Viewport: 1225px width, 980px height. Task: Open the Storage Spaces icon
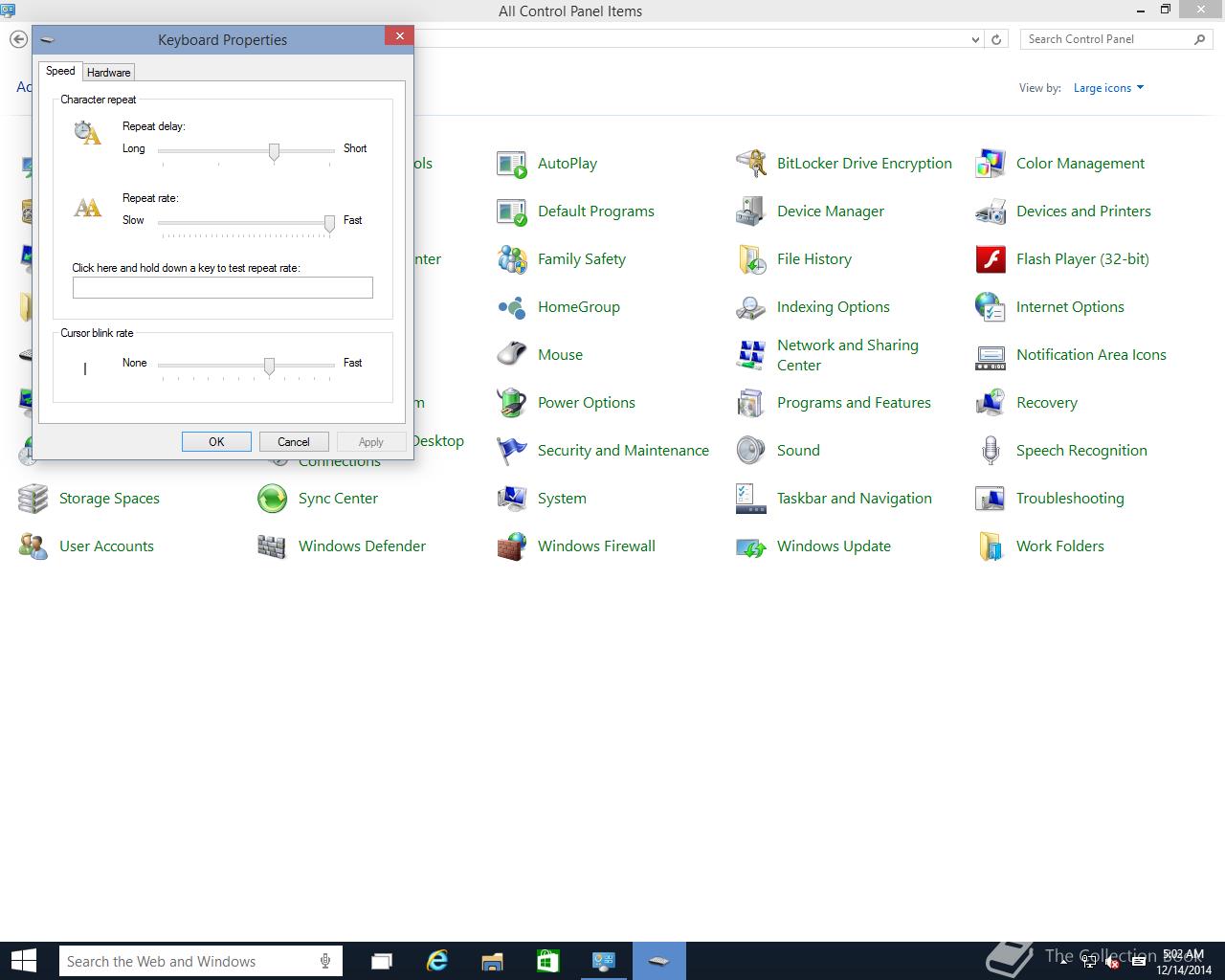pos(33,499)
